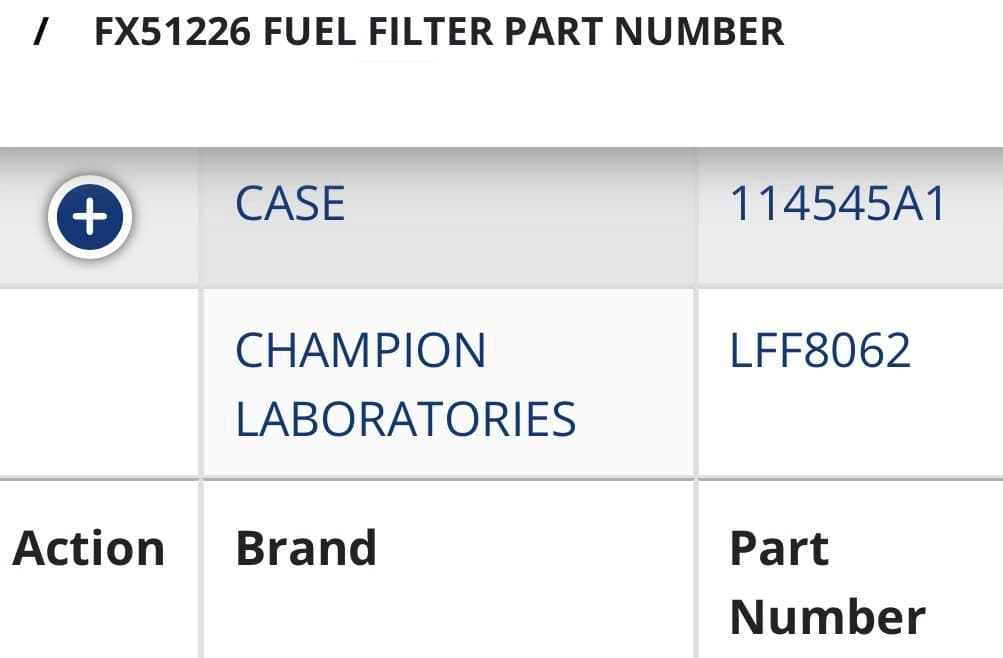Expand the CASE row plus icon
Viewport: 1003px width, 658px height.
click(x=90, y=217)
